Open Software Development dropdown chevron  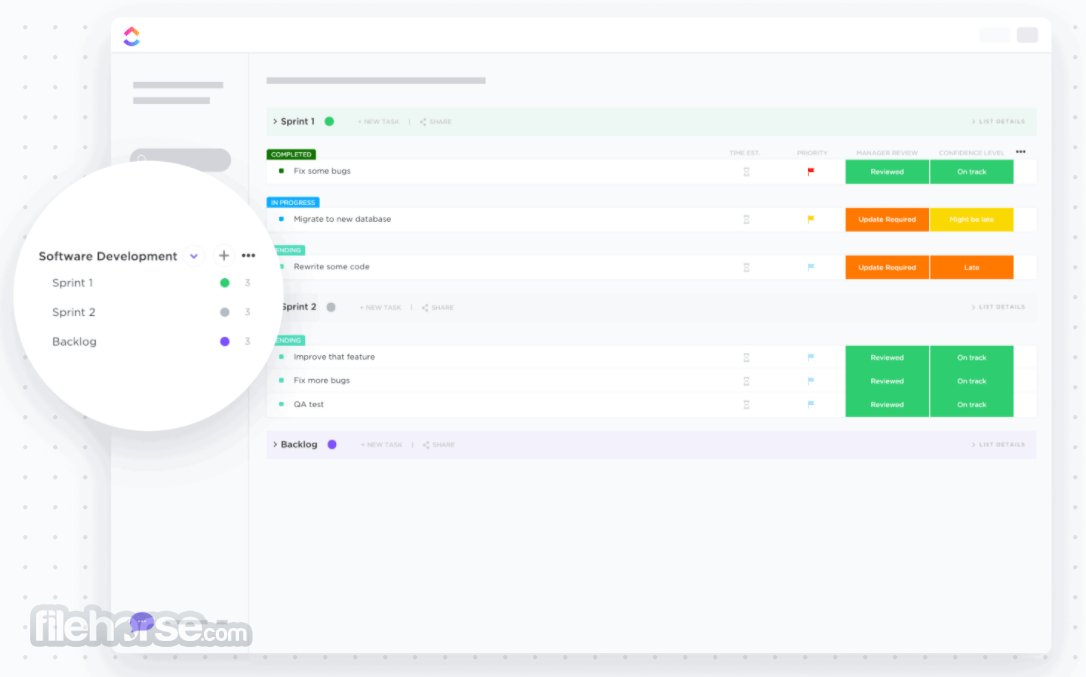pos(194,256)
